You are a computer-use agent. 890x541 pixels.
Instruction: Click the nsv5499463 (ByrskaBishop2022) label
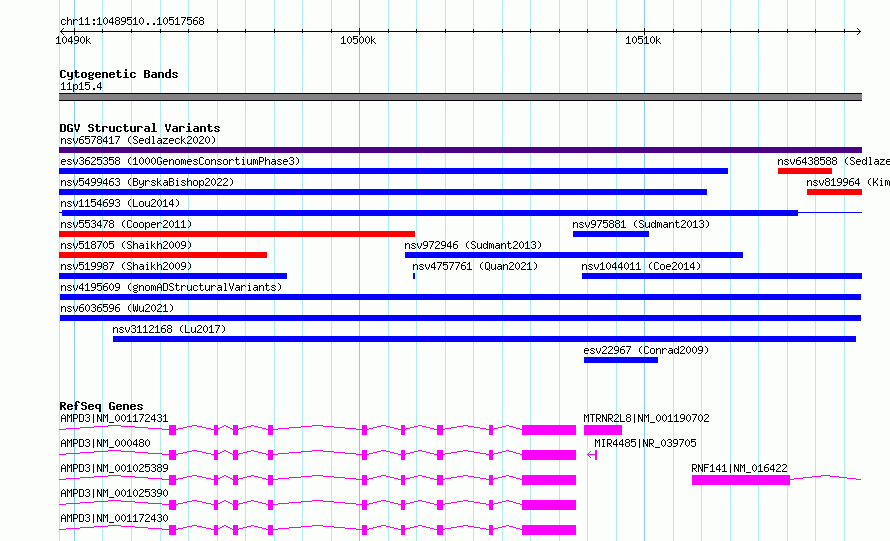tap(147, 182)
